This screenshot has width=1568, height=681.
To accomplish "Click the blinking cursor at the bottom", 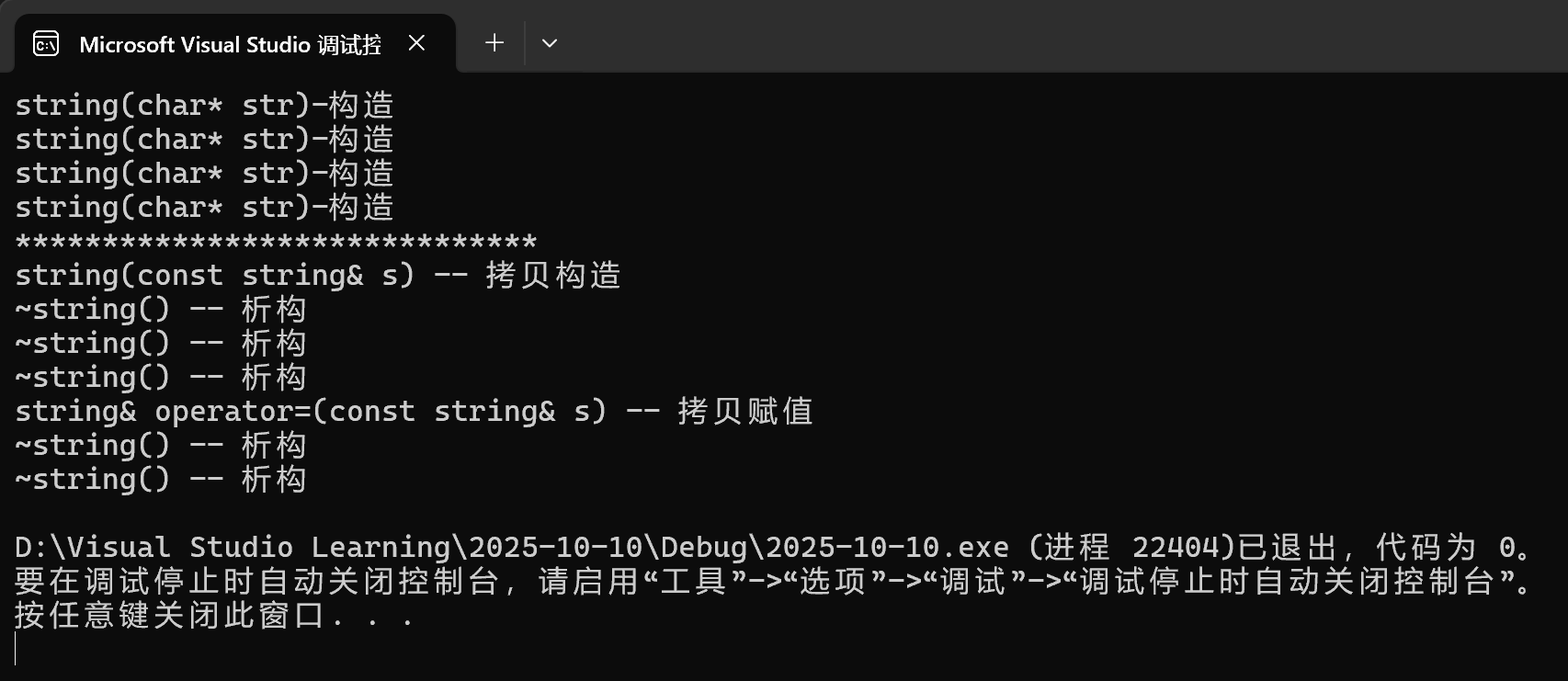I will tap(17, 649).
